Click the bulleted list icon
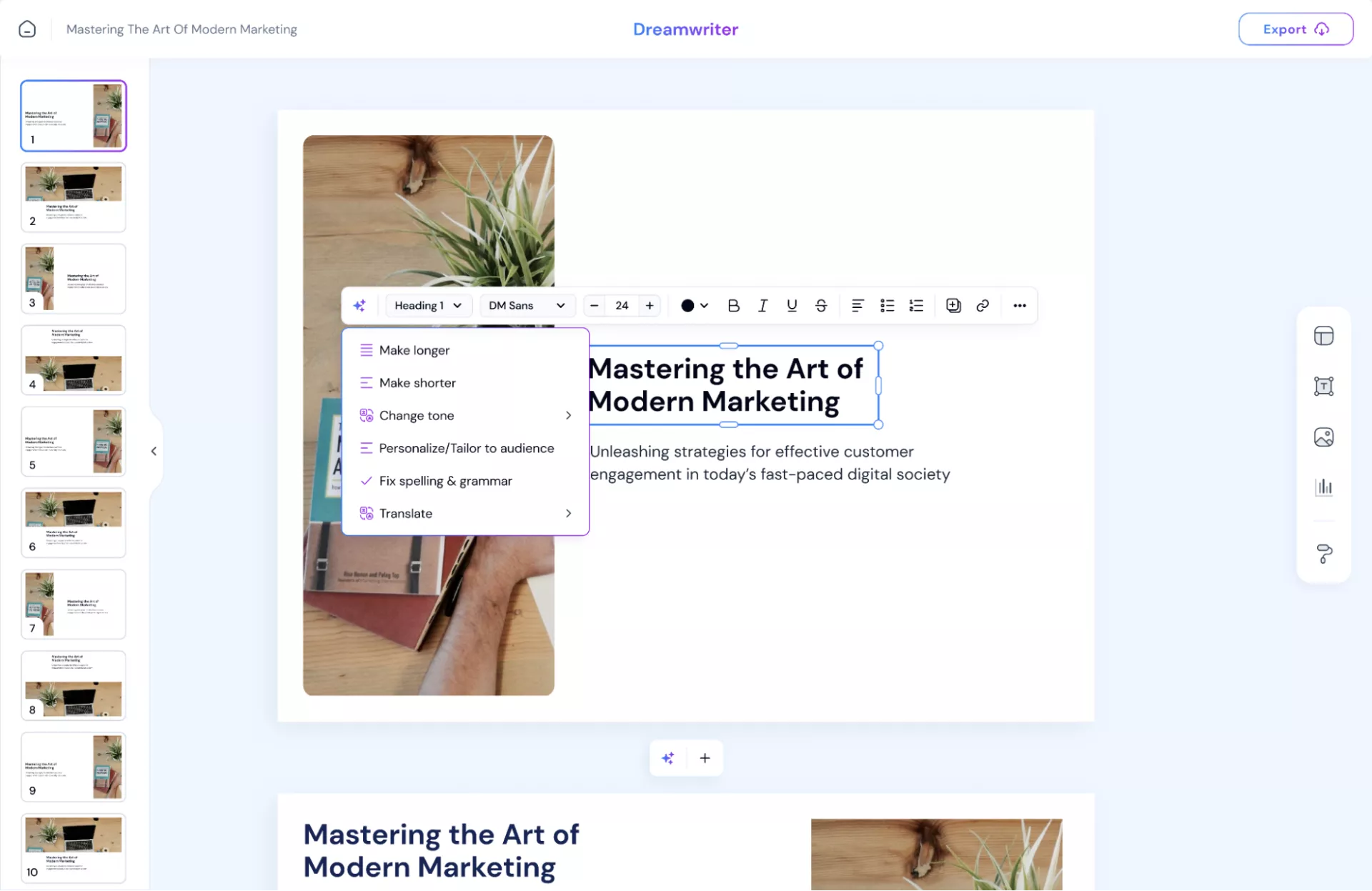The image size is (1372, 891). tap(887, 306)
